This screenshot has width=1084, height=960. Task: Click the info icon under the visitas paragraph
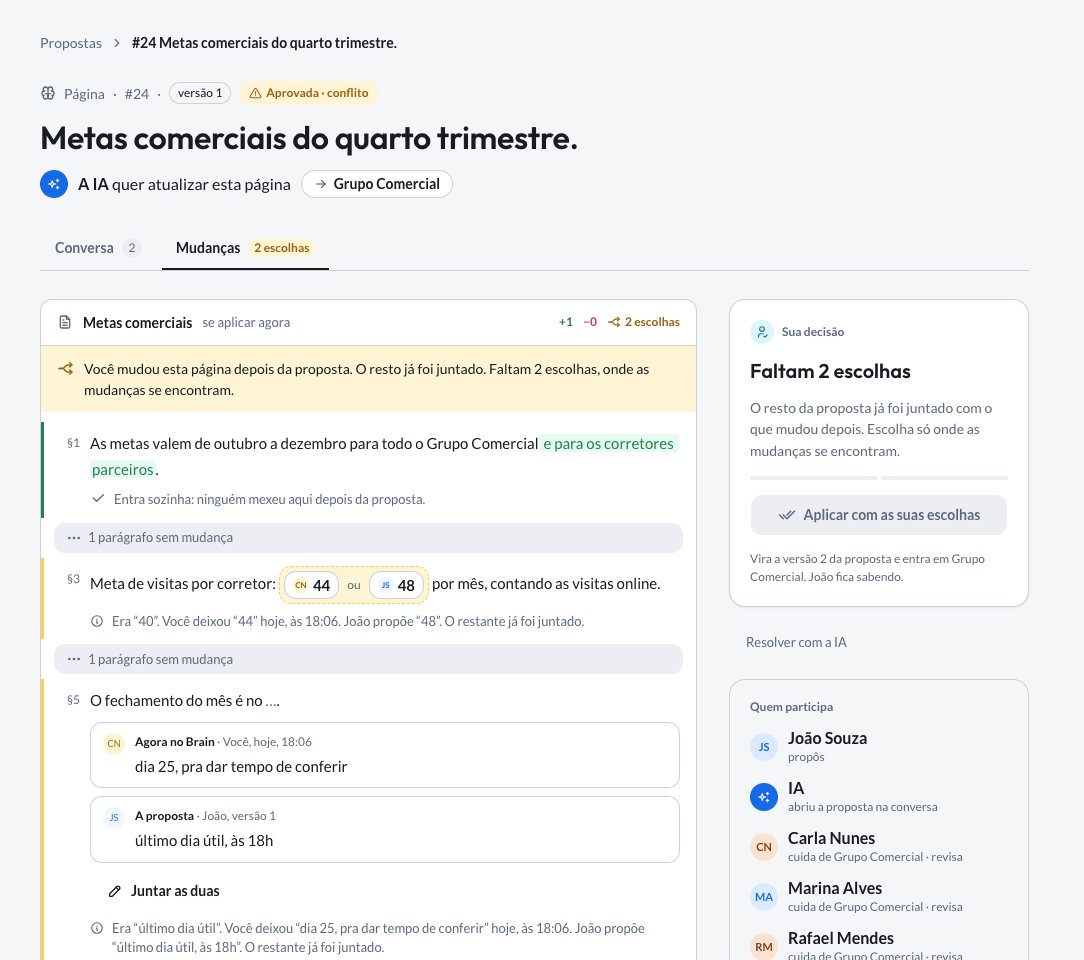[x=97, y=621]
